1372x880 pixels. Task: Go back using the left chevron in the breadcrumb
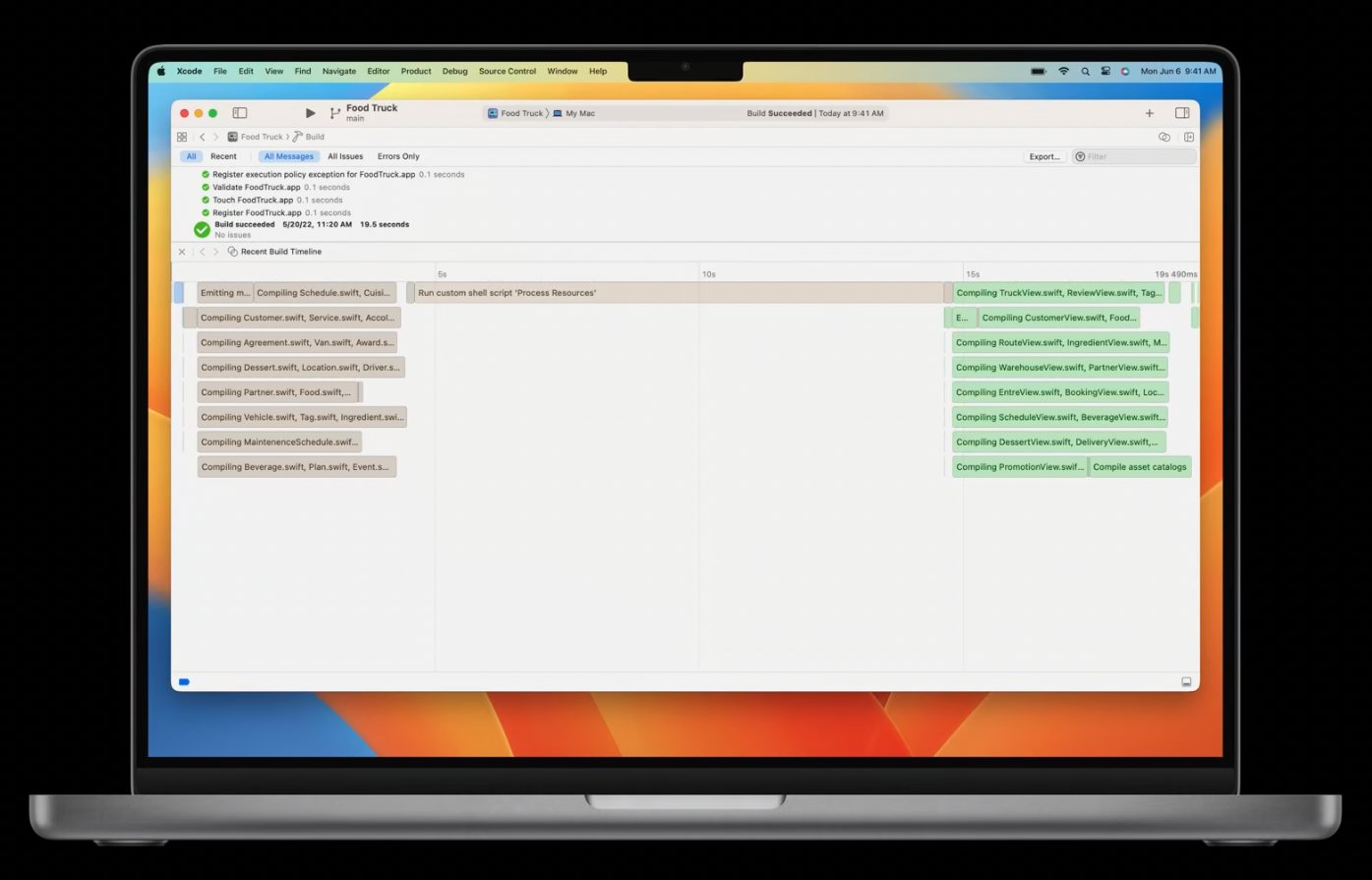204,137
